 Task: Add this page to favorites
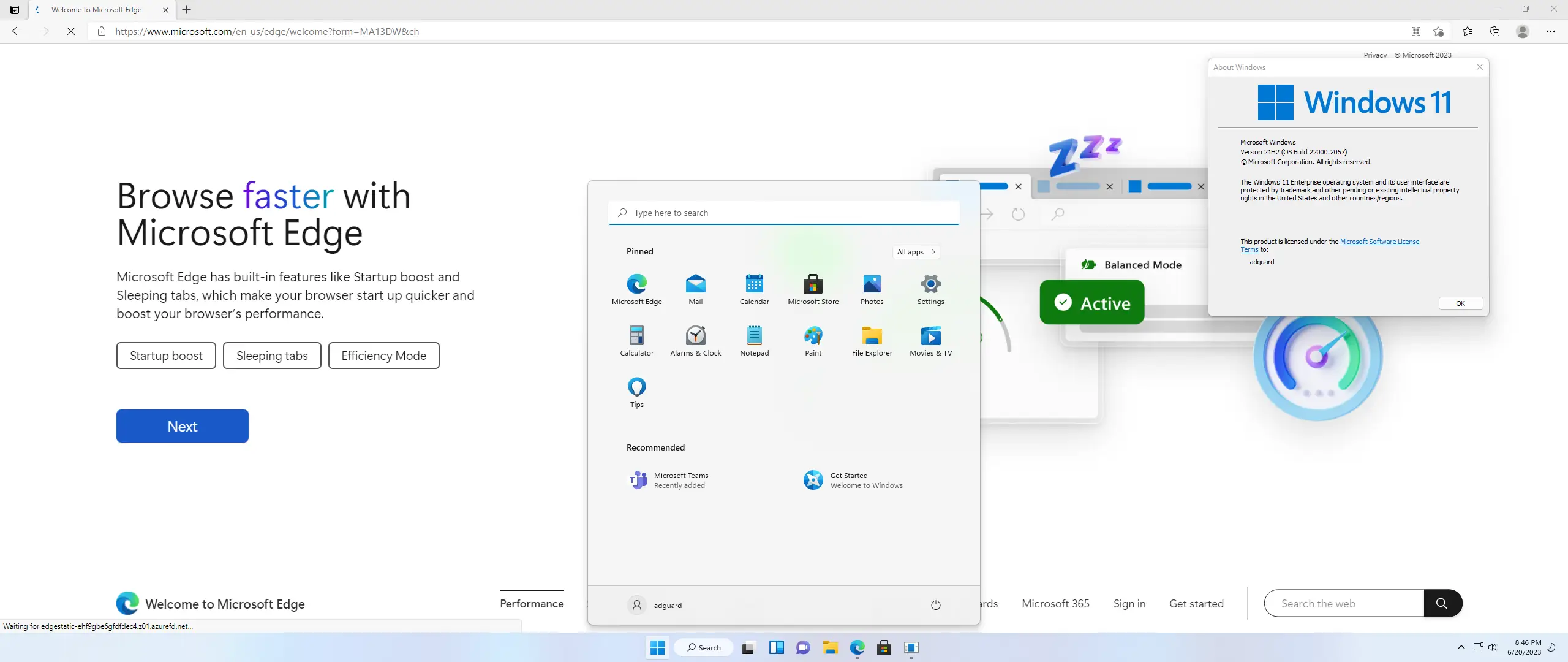coord(1438,31)
